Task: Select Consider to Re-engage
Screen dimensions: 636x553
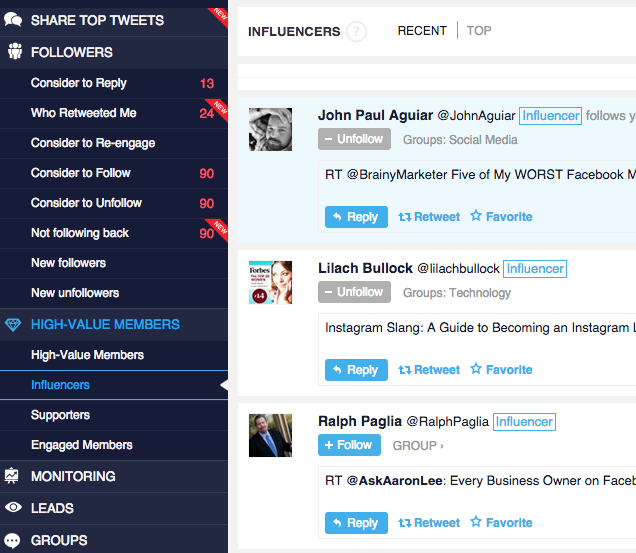Action: [114, 143]
